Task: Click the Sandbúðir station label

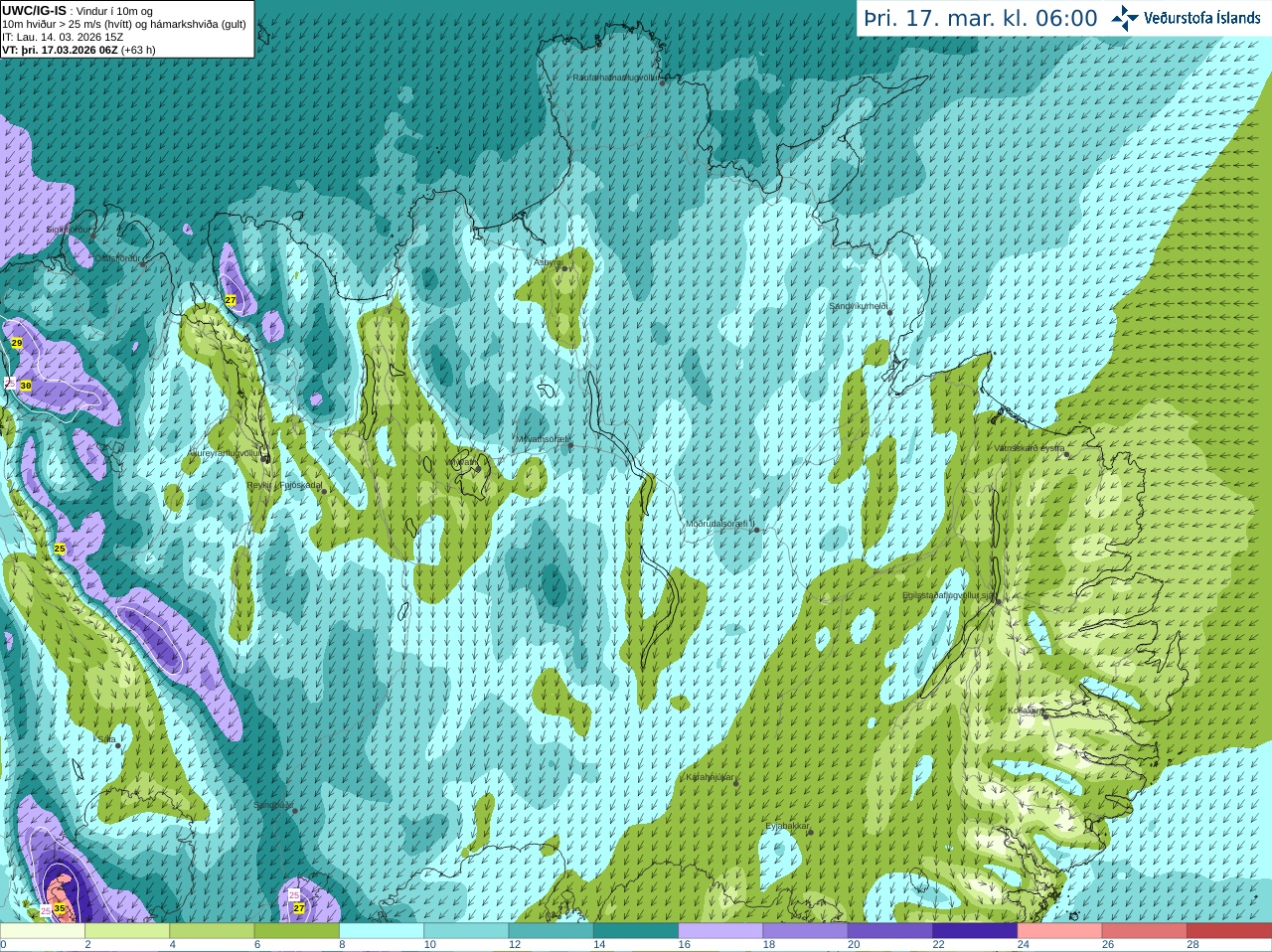Action: [273, 805]
